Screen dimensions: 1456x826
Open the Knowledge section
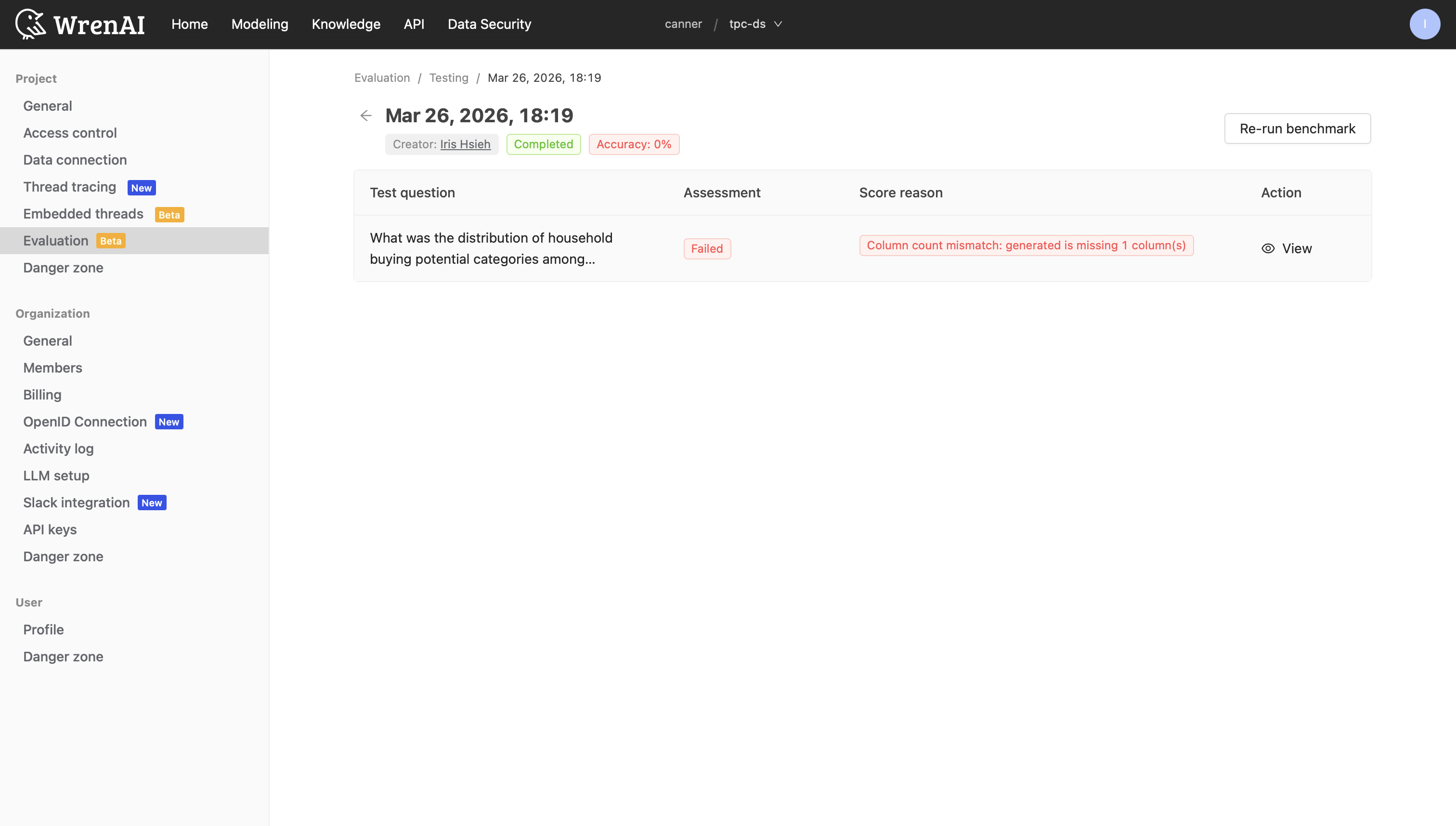[x=346, y=24]
